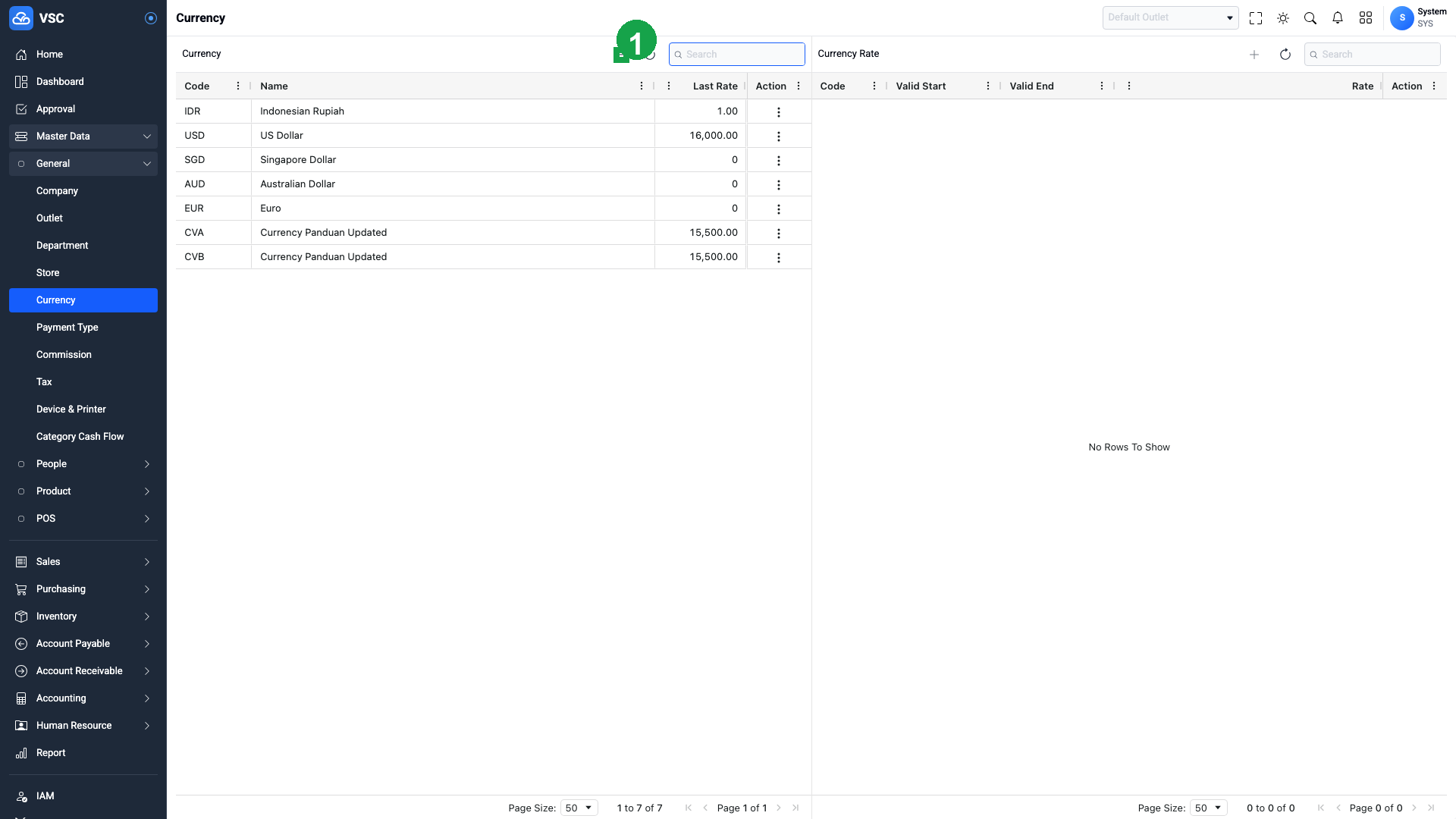Open Currency Rate Page Size dropdown

(x=1209, y=808)
